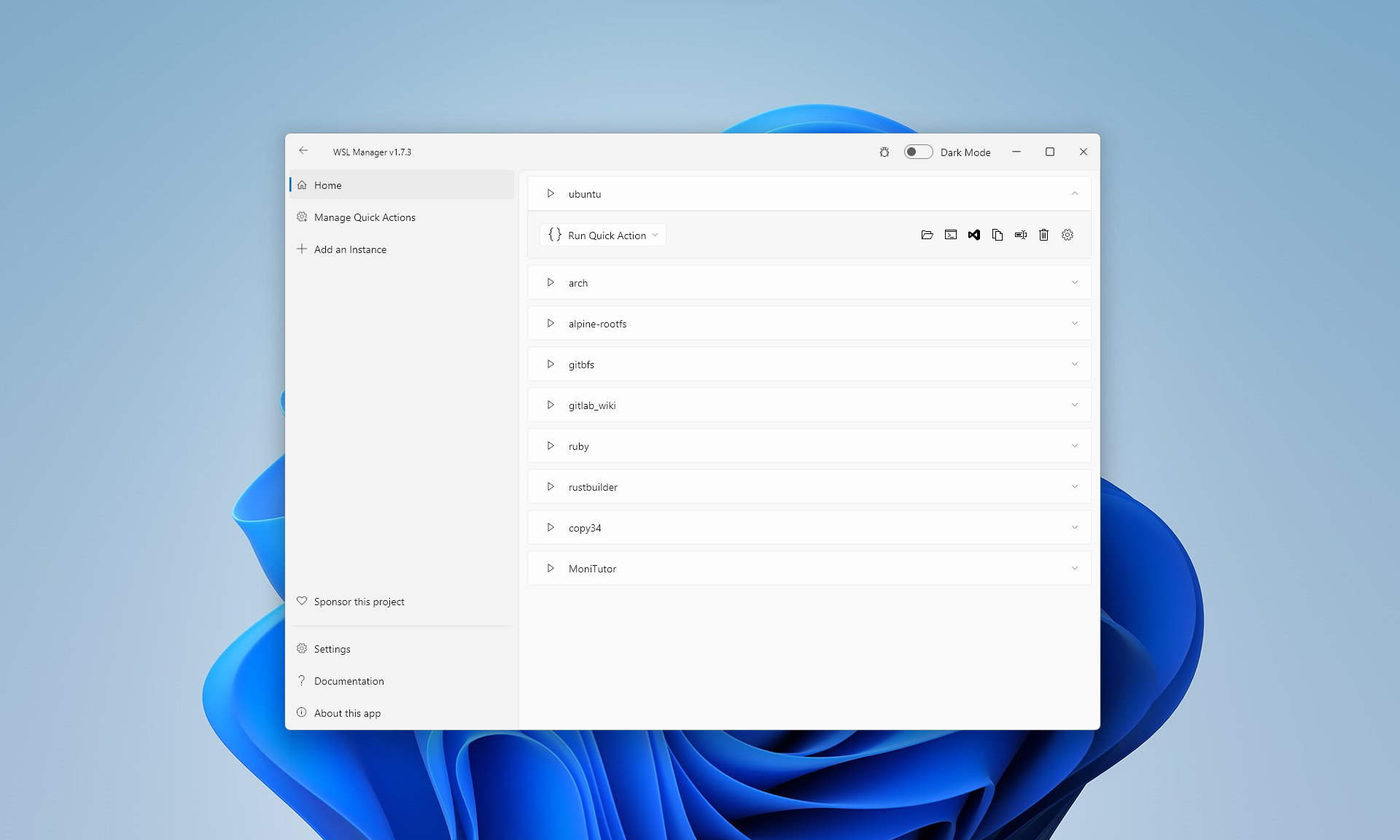
Task: Click the settings gear icon for ubuntu
Action: [x=1067, y=234]
